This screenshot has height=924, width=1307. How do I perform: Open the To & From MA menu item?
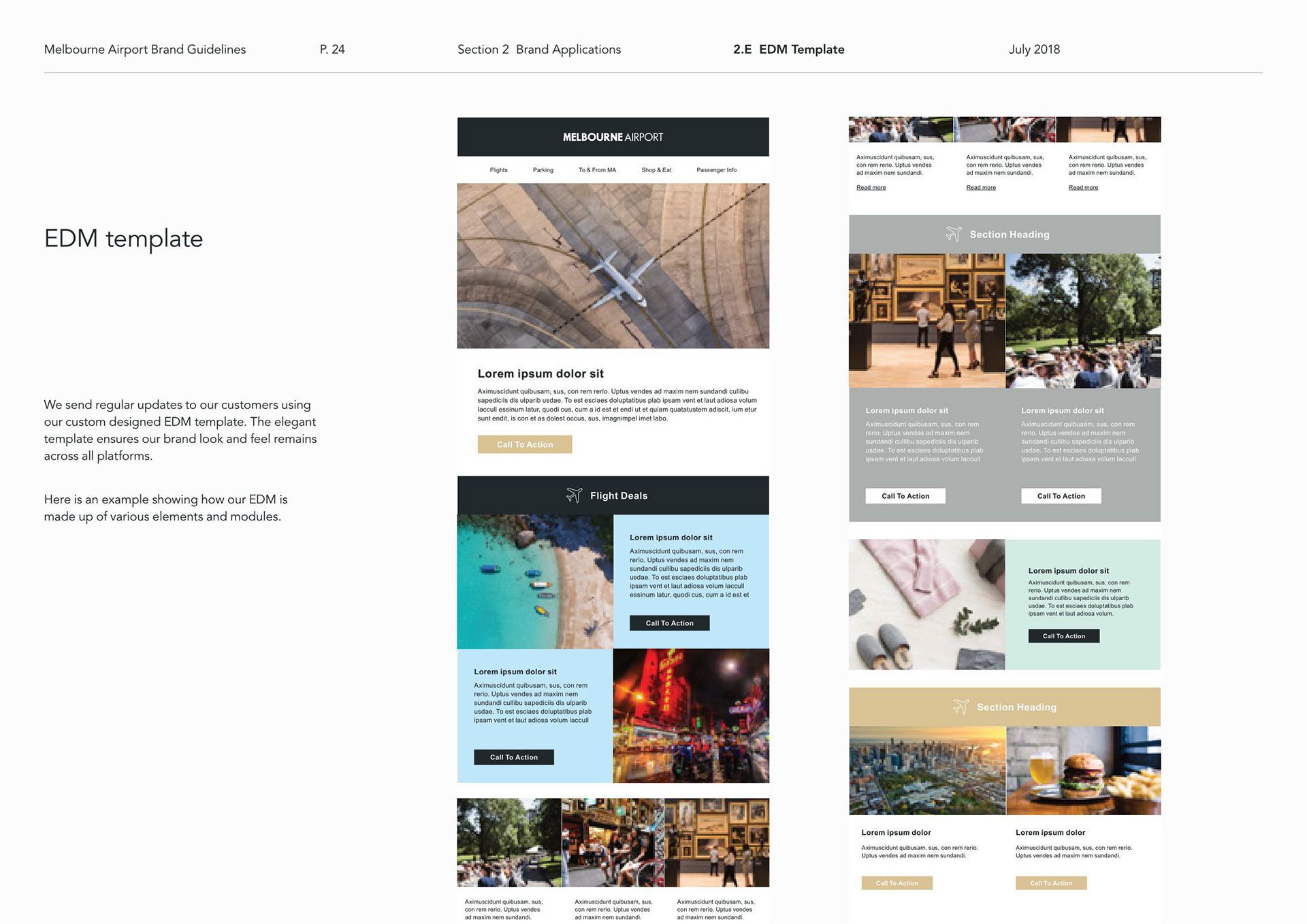pyautogui.click(x=597, y=170)
